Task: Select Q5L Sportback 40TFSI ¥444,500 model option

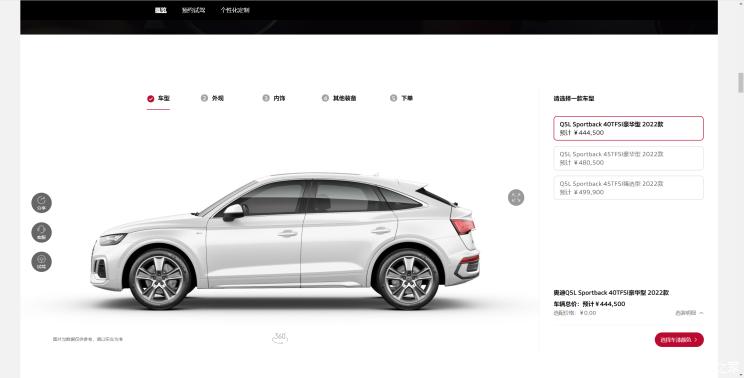Action: pos(628,129)
